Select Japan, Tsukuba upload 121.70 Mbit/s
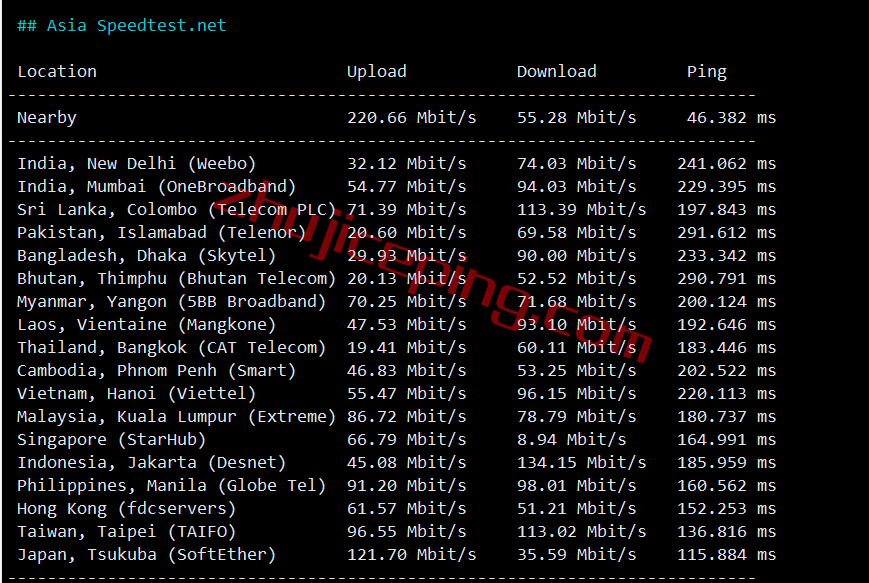 411,554
